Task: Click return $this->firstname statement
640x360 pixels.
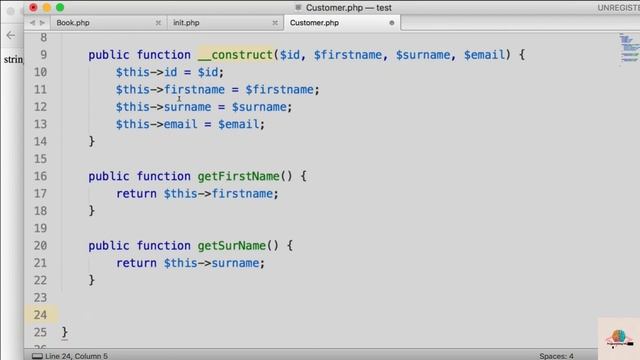Action: [197, 194]
